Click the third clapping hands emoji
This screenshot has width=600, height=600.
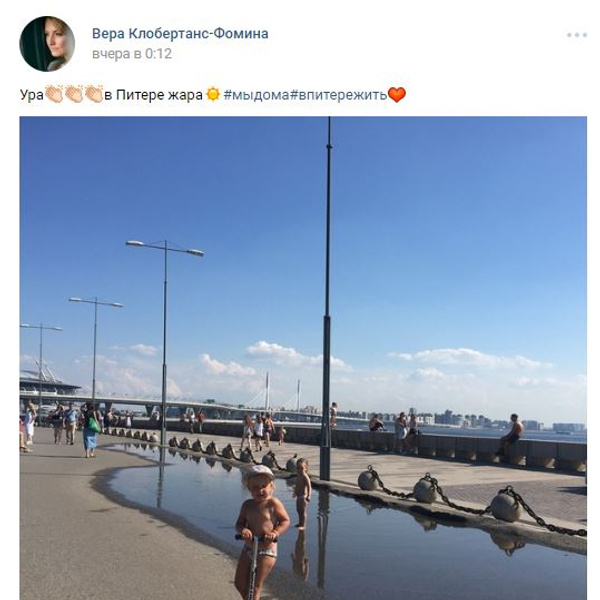(94, 94)
